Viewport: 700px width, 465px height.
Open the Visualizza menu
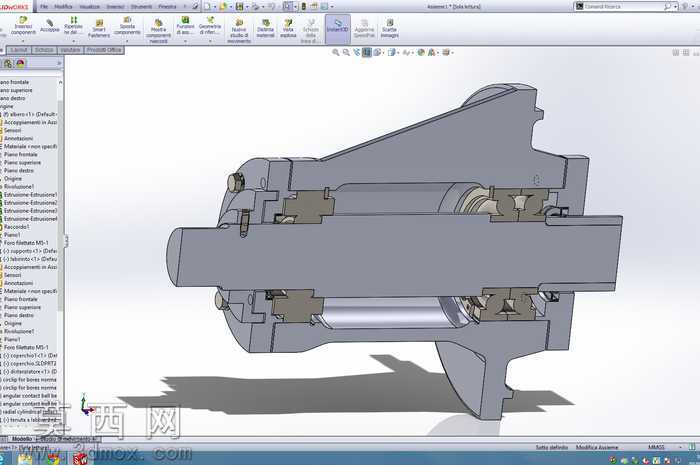pyautogui.click(x=89, y=7)
